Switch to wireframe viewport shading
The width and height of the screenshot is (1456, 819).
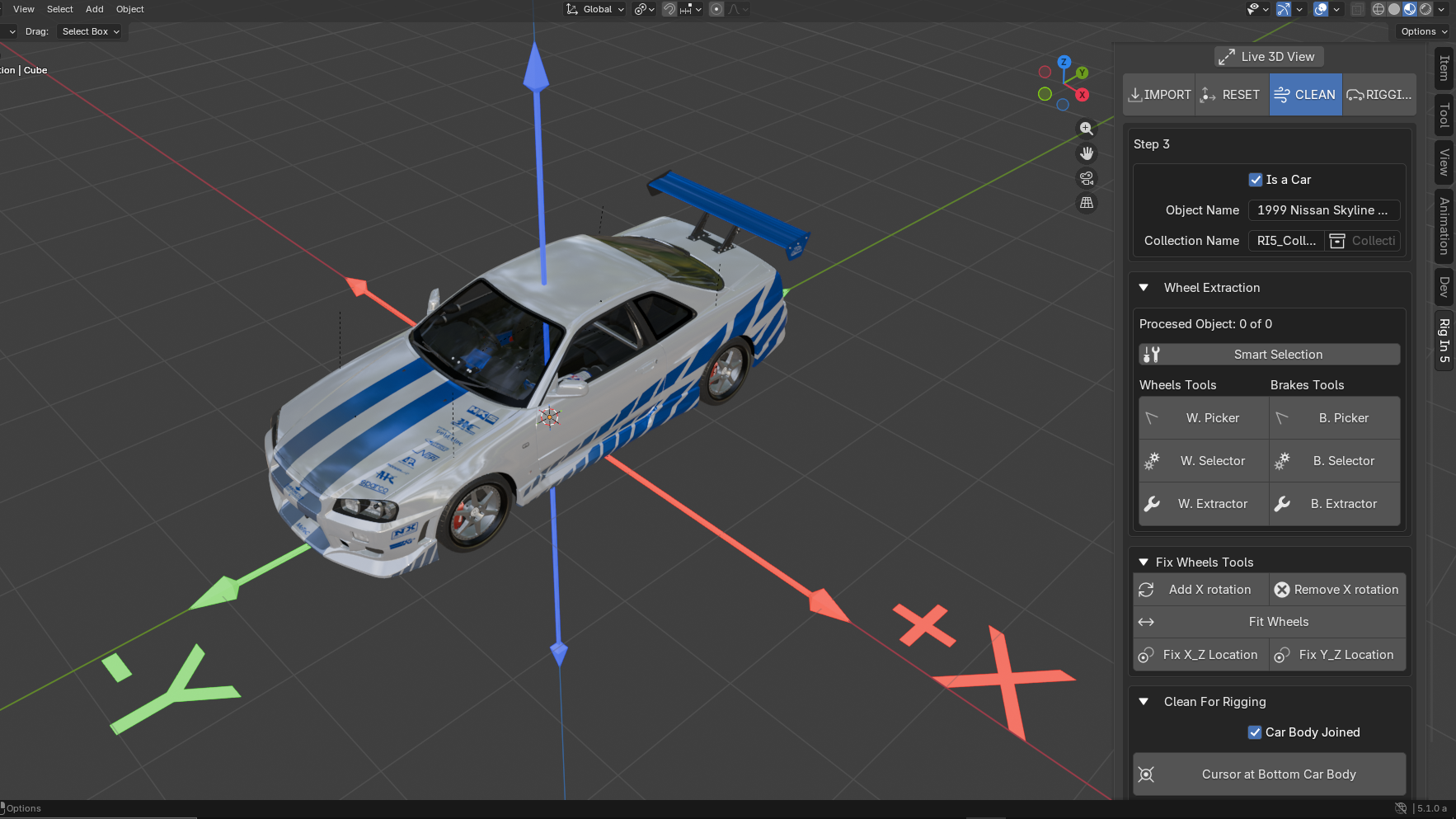pyautogui.click(x=1379, y=9)
